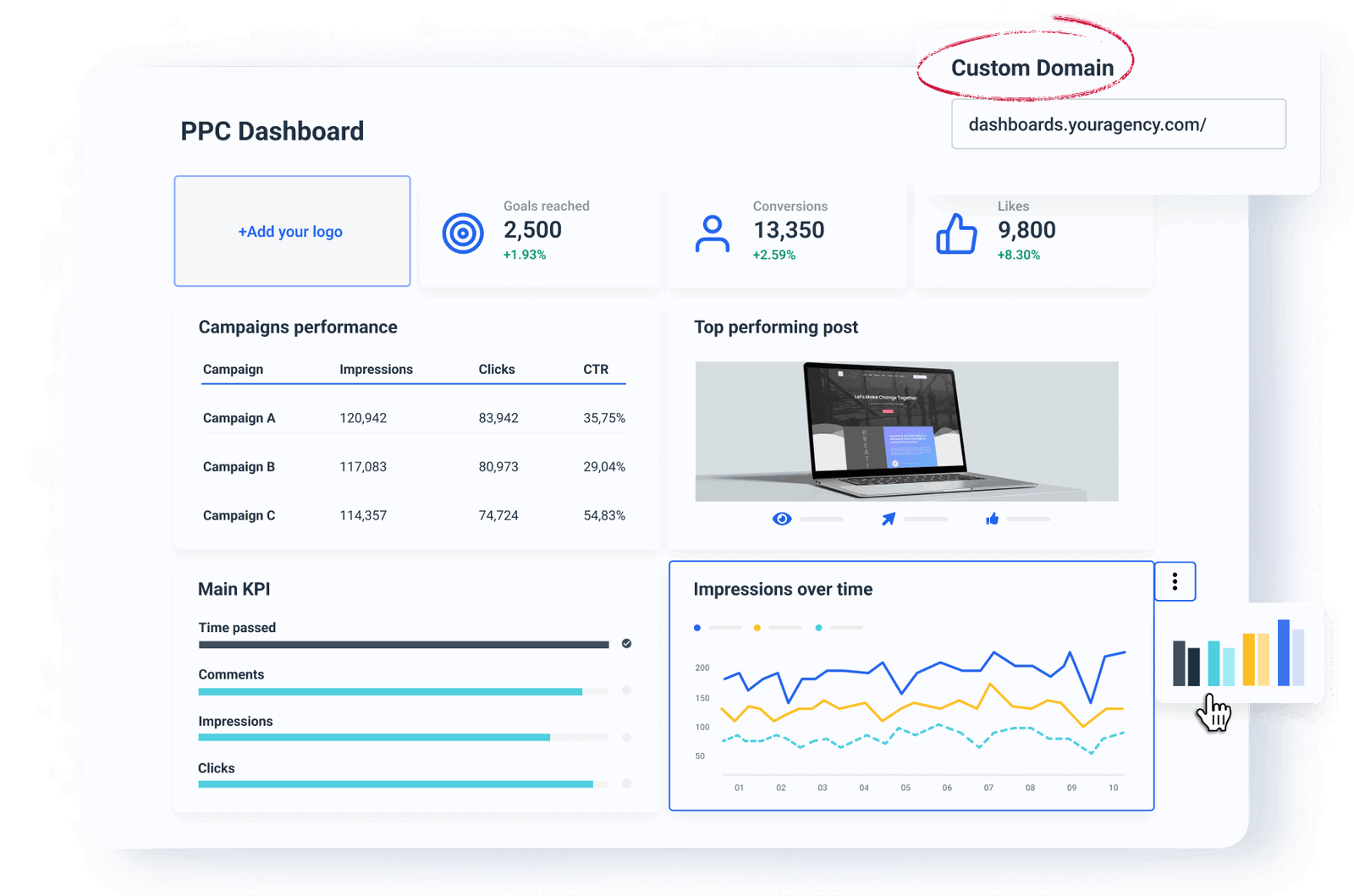Expand options for the Clicks KPI row
This screenshot has height=896, width=1354.
click(626, 784)
